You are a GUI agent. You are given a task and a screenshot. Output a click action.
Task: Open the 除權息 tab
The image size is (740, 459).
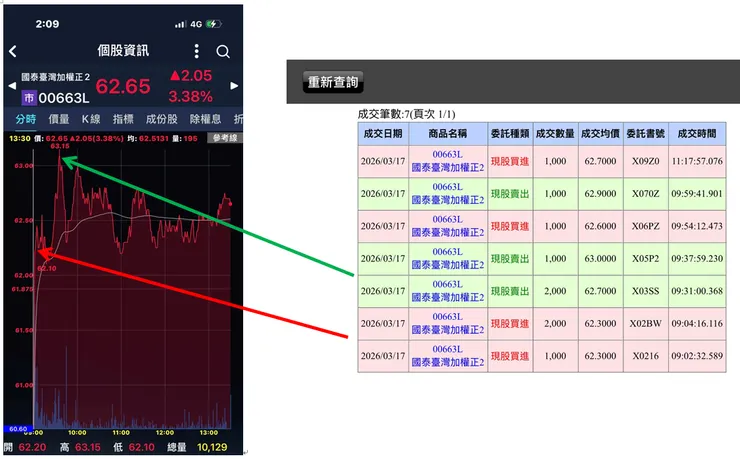point(205,119)
